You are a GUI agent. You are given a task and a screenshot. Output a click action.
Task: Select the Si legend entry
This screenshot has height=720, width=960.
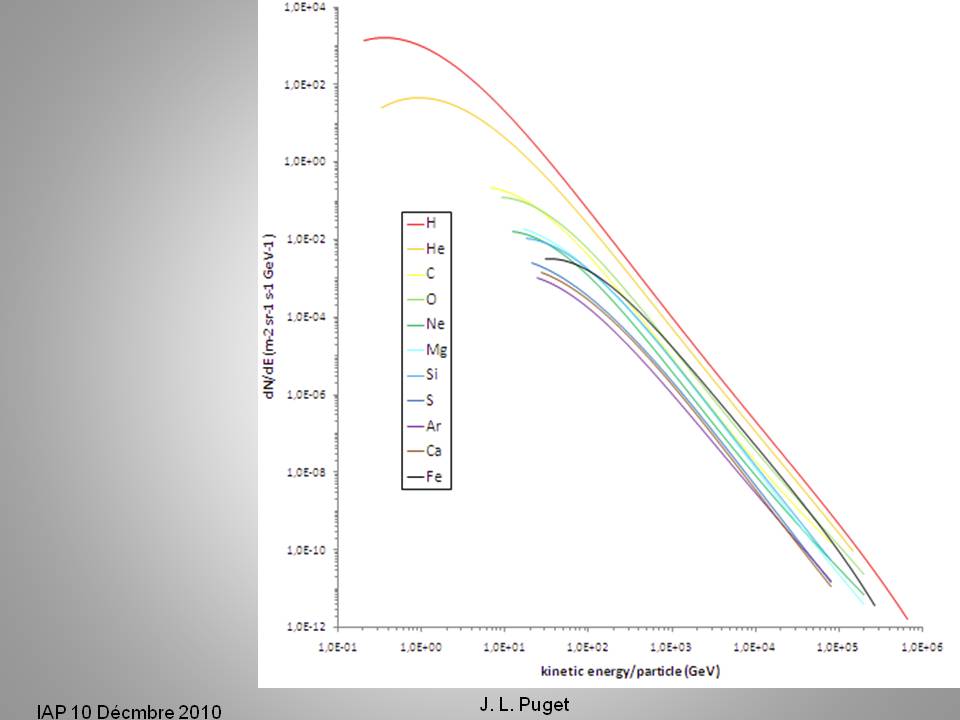pyautogui.click(x=432, y=376)
